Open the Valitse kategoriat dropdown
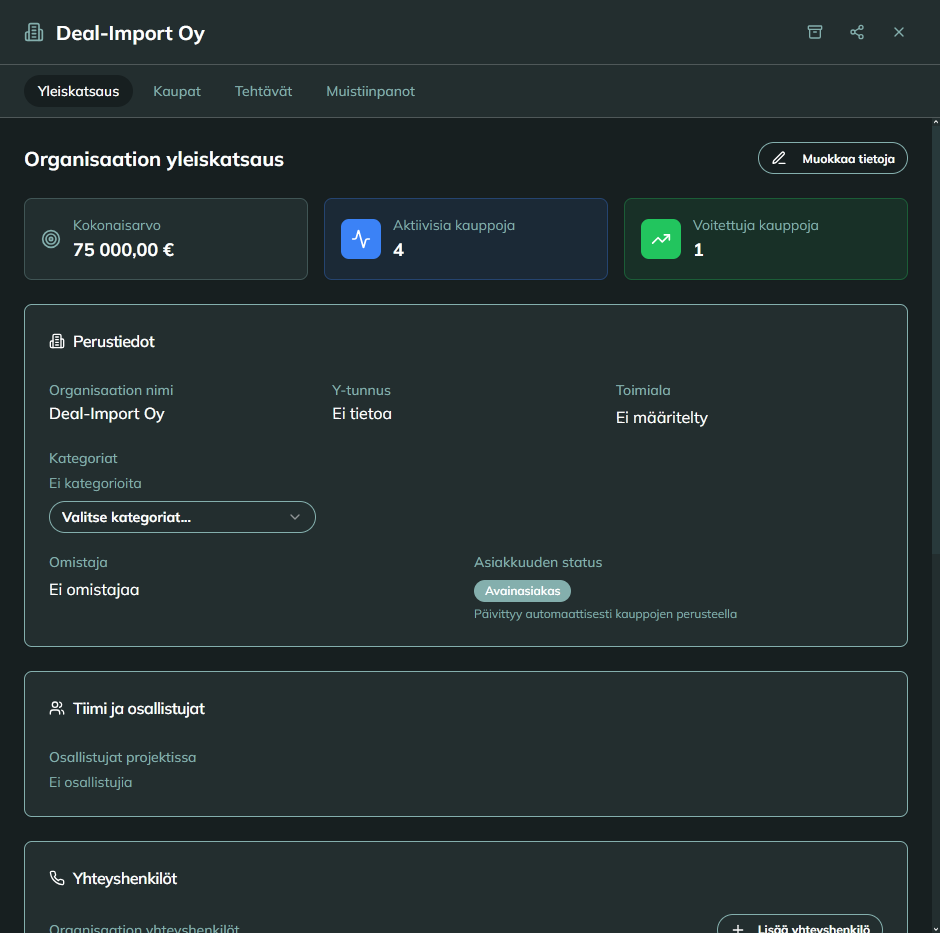The height and width of the screenshot is (933, 940). click(x=182, y=517)
